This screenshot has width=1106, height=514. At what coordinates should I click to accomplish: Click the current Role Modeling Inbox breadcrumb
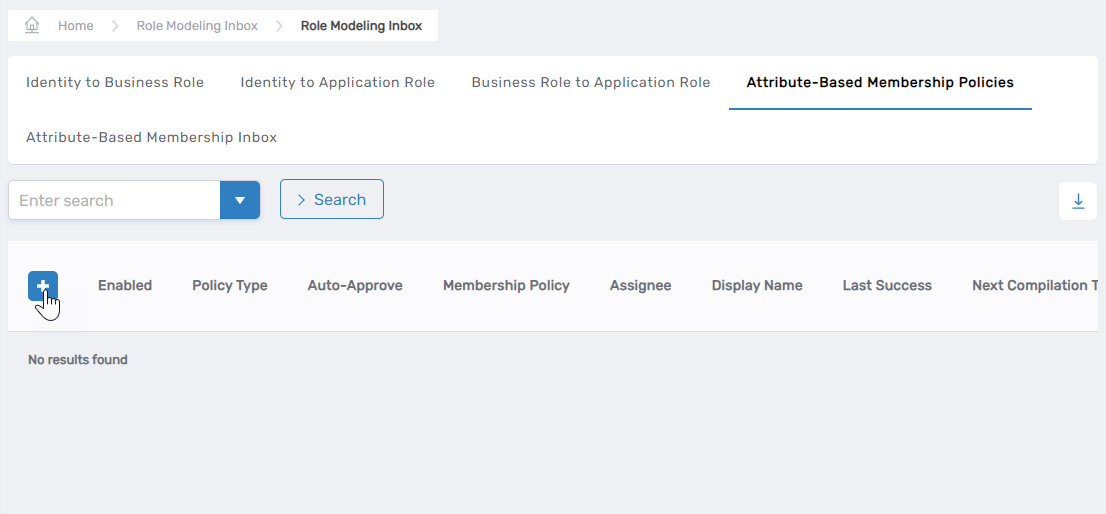point(361,26)
